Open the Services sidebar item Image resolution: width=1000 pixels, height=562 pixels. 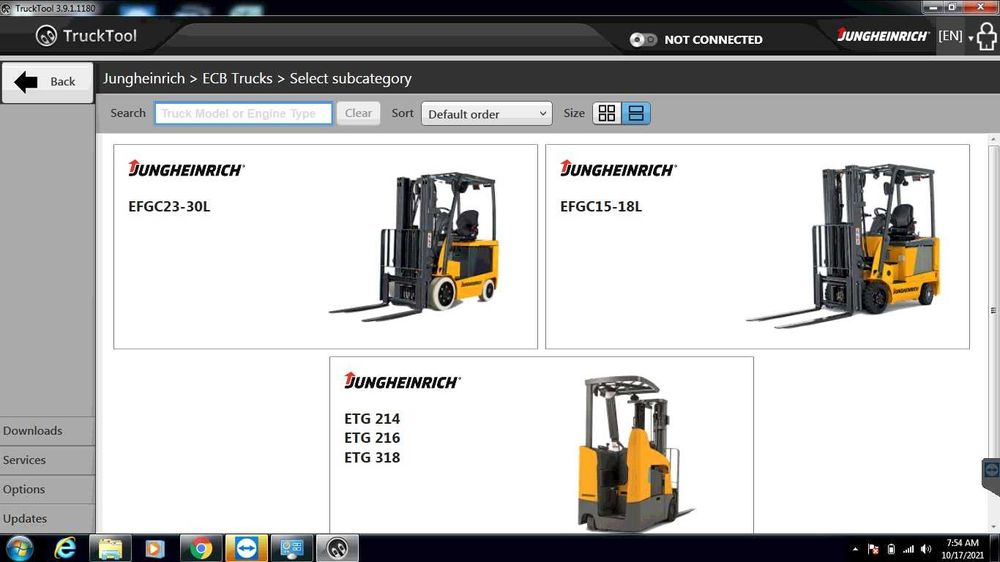pos(47,460)
